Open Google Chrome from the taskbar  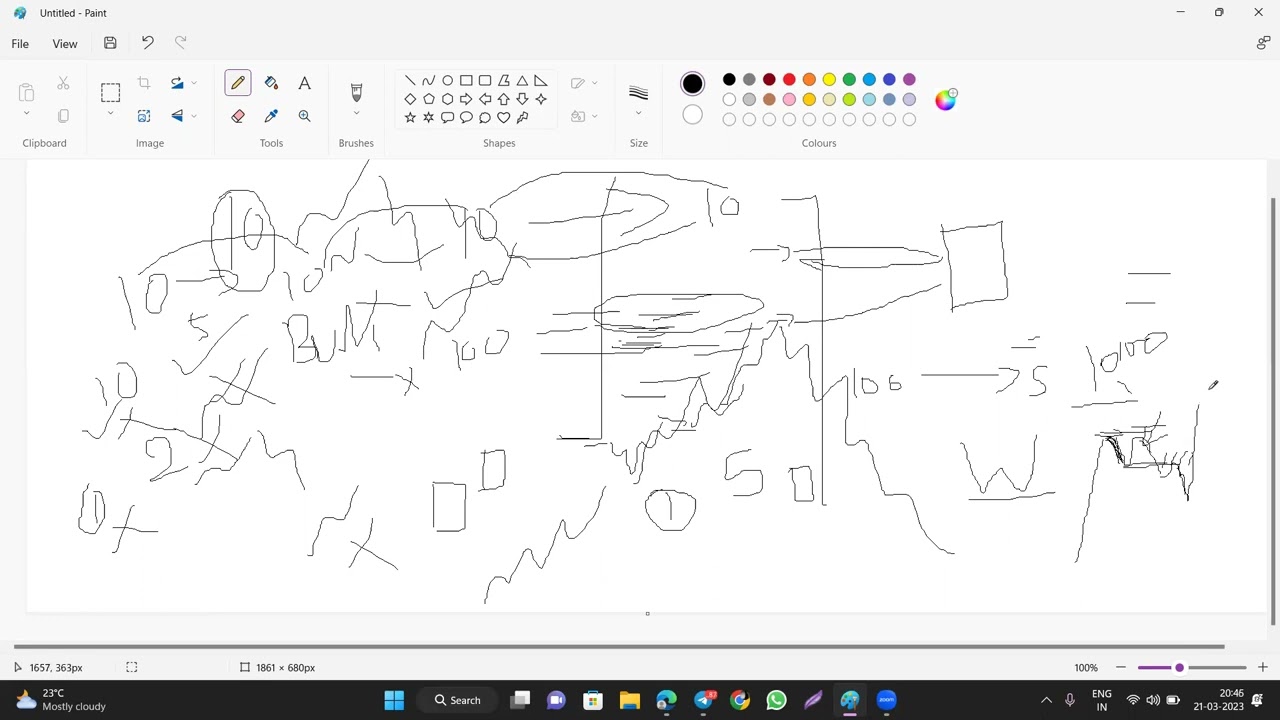[x=740, y=700]
